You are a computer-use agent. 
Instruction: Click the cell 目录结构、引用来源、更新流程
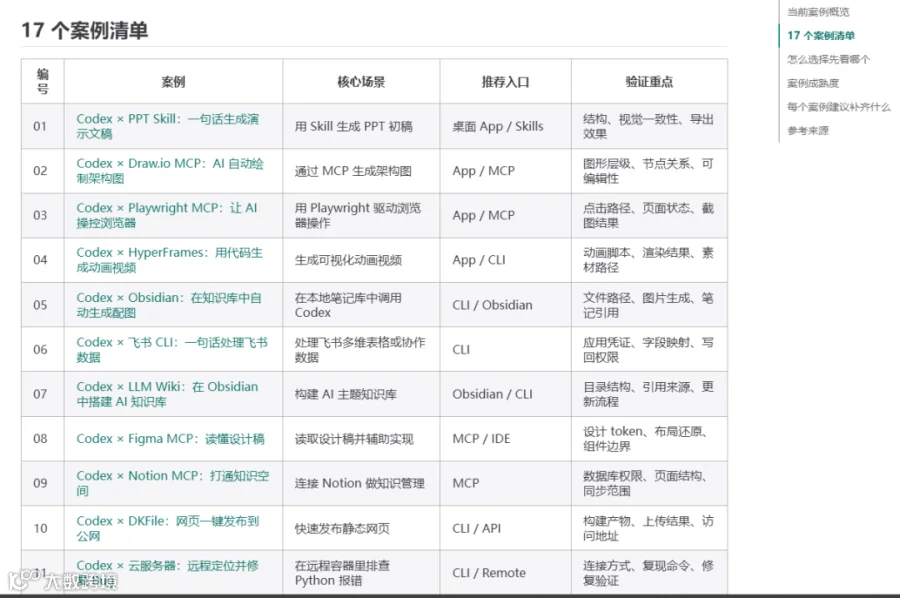(x=649, y=394)
